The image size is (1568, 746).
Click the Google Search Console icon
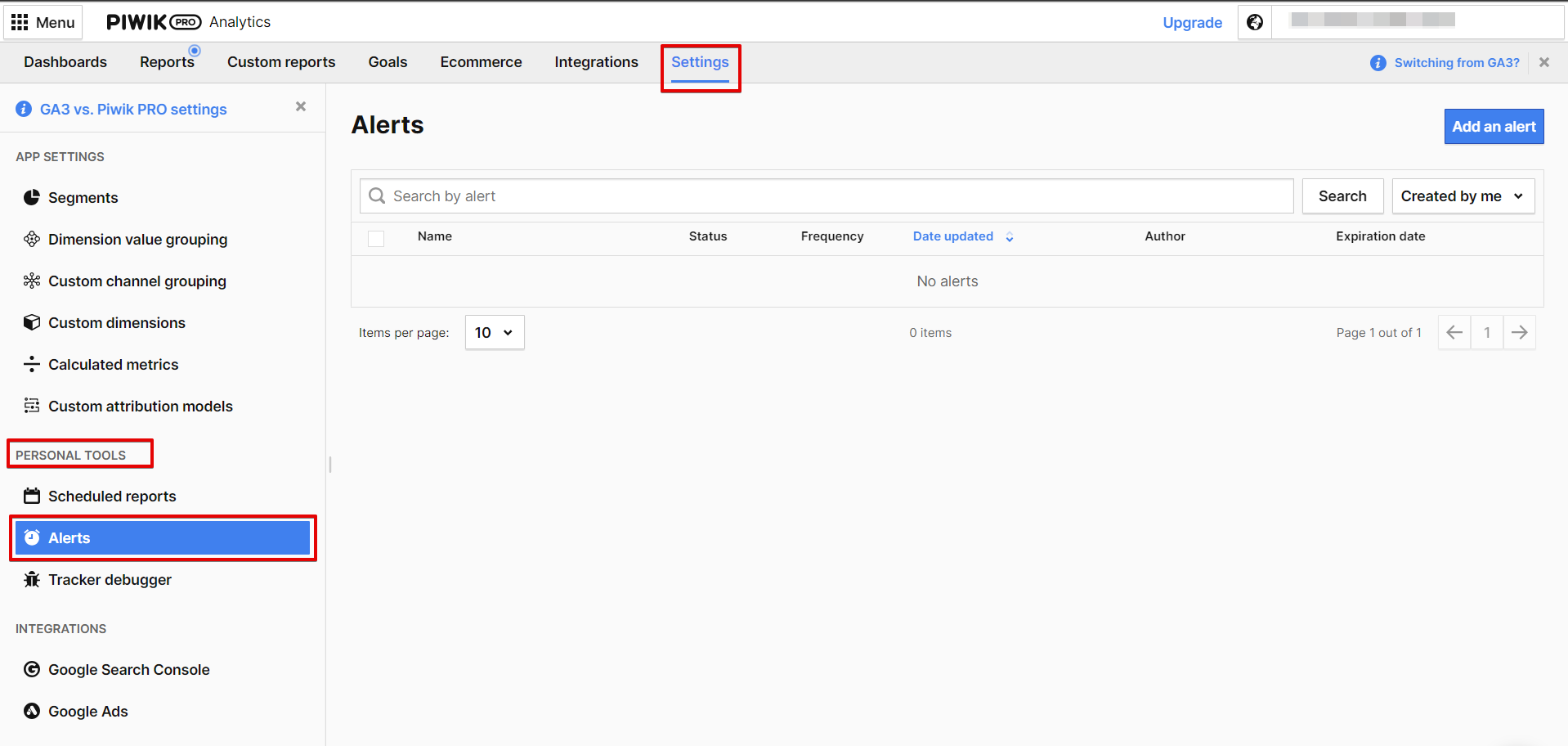pyautogui.click(x=32, y=669)
